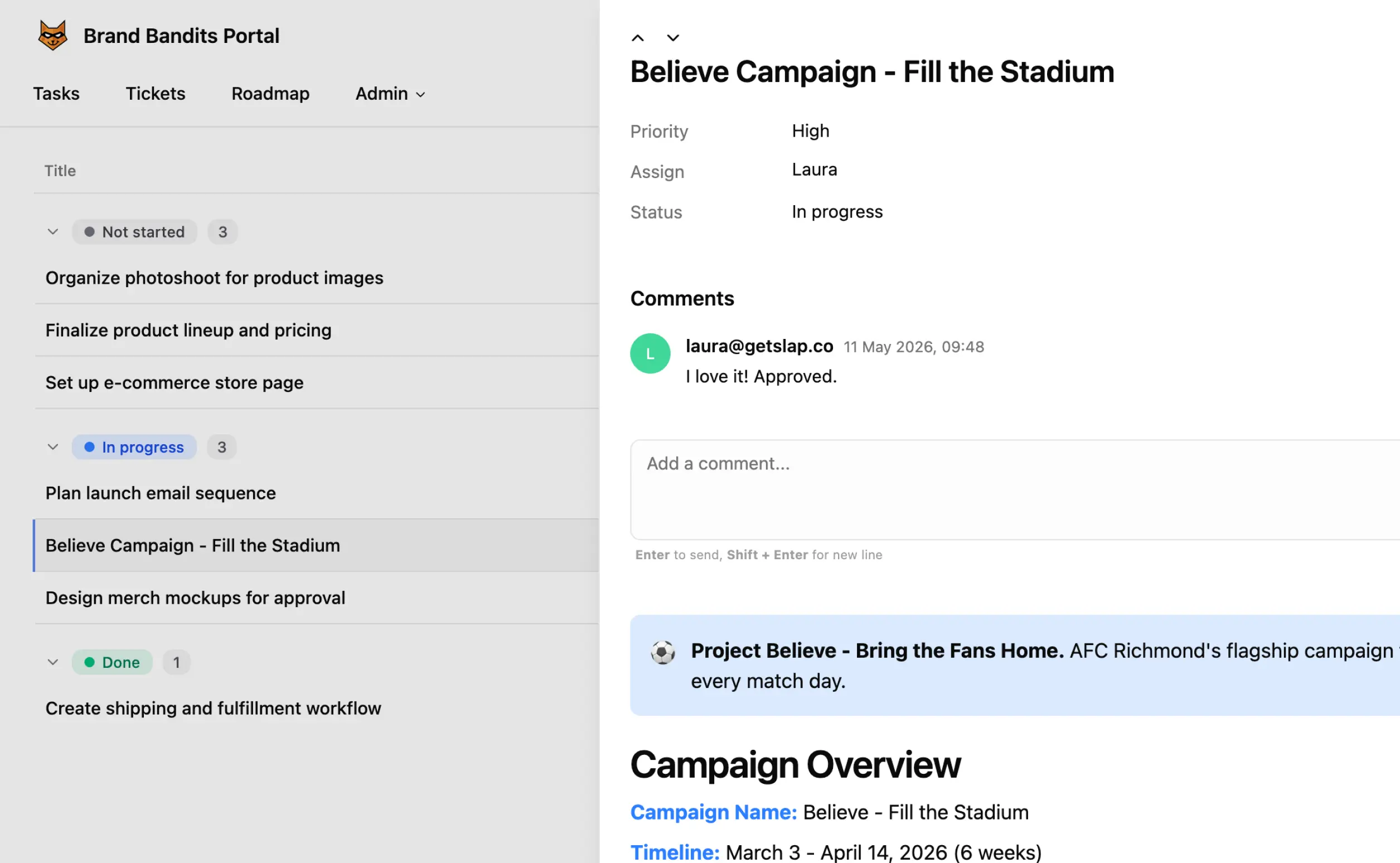Go to next task with down arrow
Screen dimensions: 1400x863
click(673, 38)
